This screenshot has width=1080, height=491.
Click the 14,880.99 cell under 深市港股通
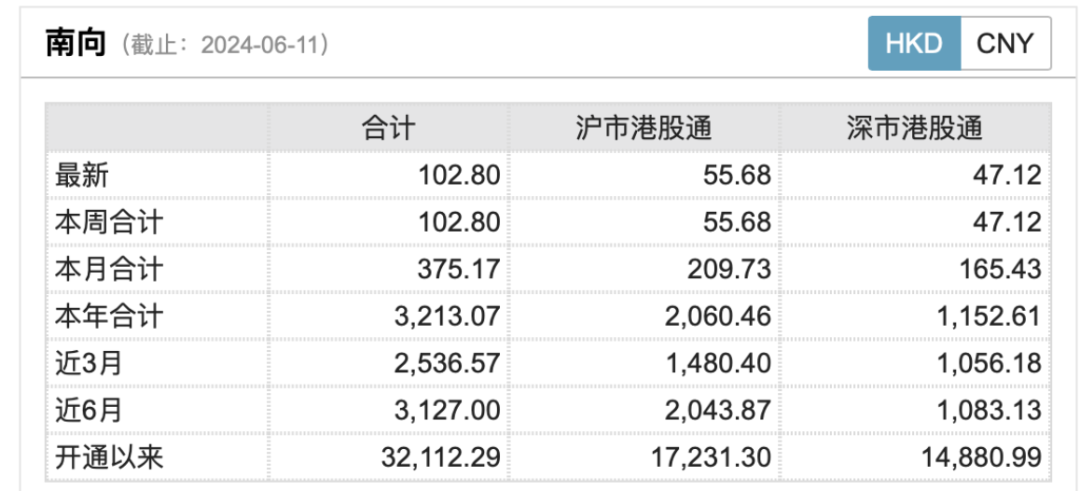pos(979,457)
